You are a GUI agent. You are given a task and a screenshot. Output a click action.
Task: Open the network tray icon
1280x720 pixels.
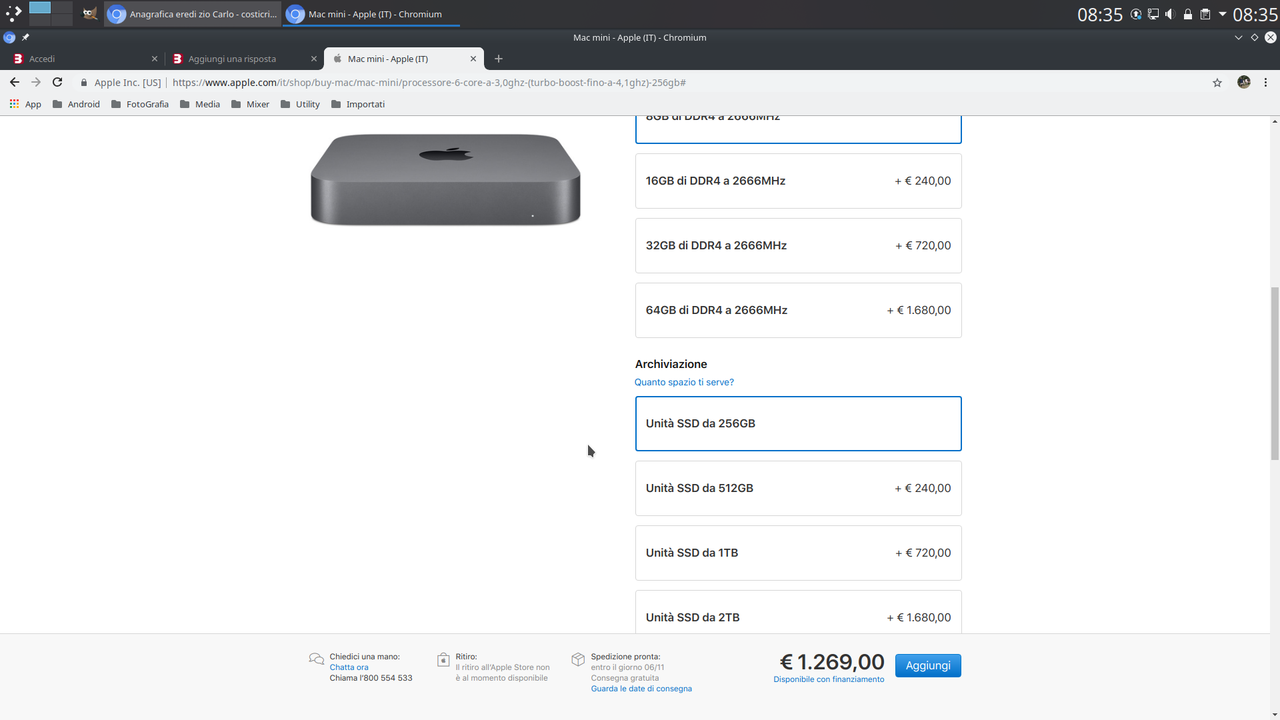click(x=1153, y=14)
